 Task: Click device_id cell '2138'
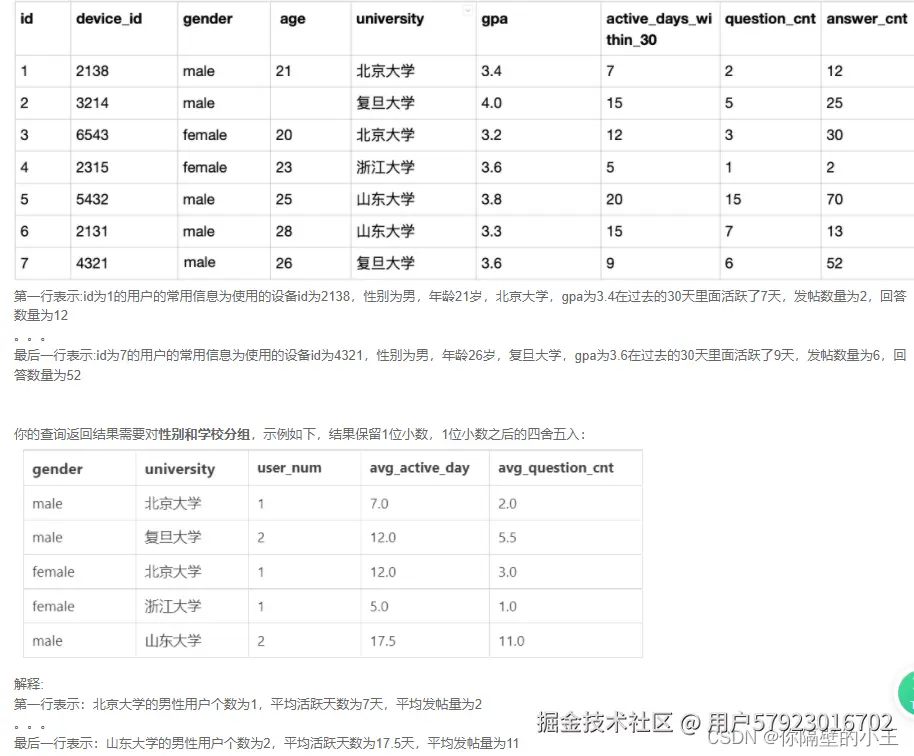[x=92, y=71]
